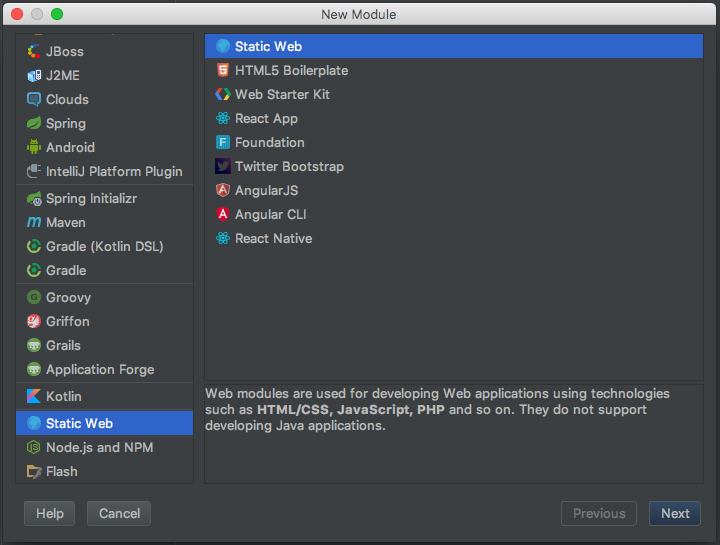Click the React Native atom icon

(x=223, y=238)
